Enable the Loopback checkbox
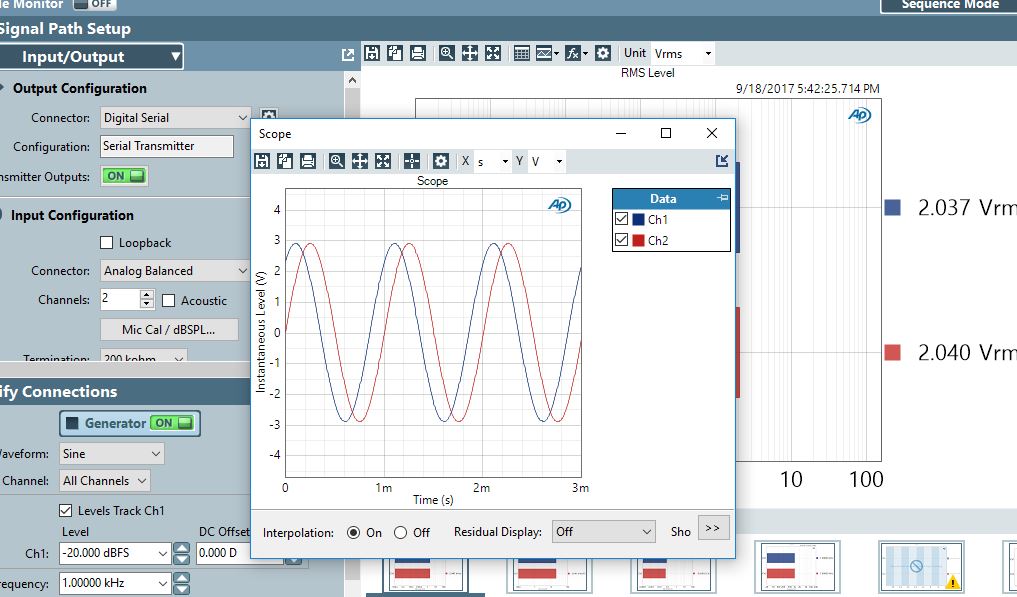The image size is (1017, 597). click(107, 243)
